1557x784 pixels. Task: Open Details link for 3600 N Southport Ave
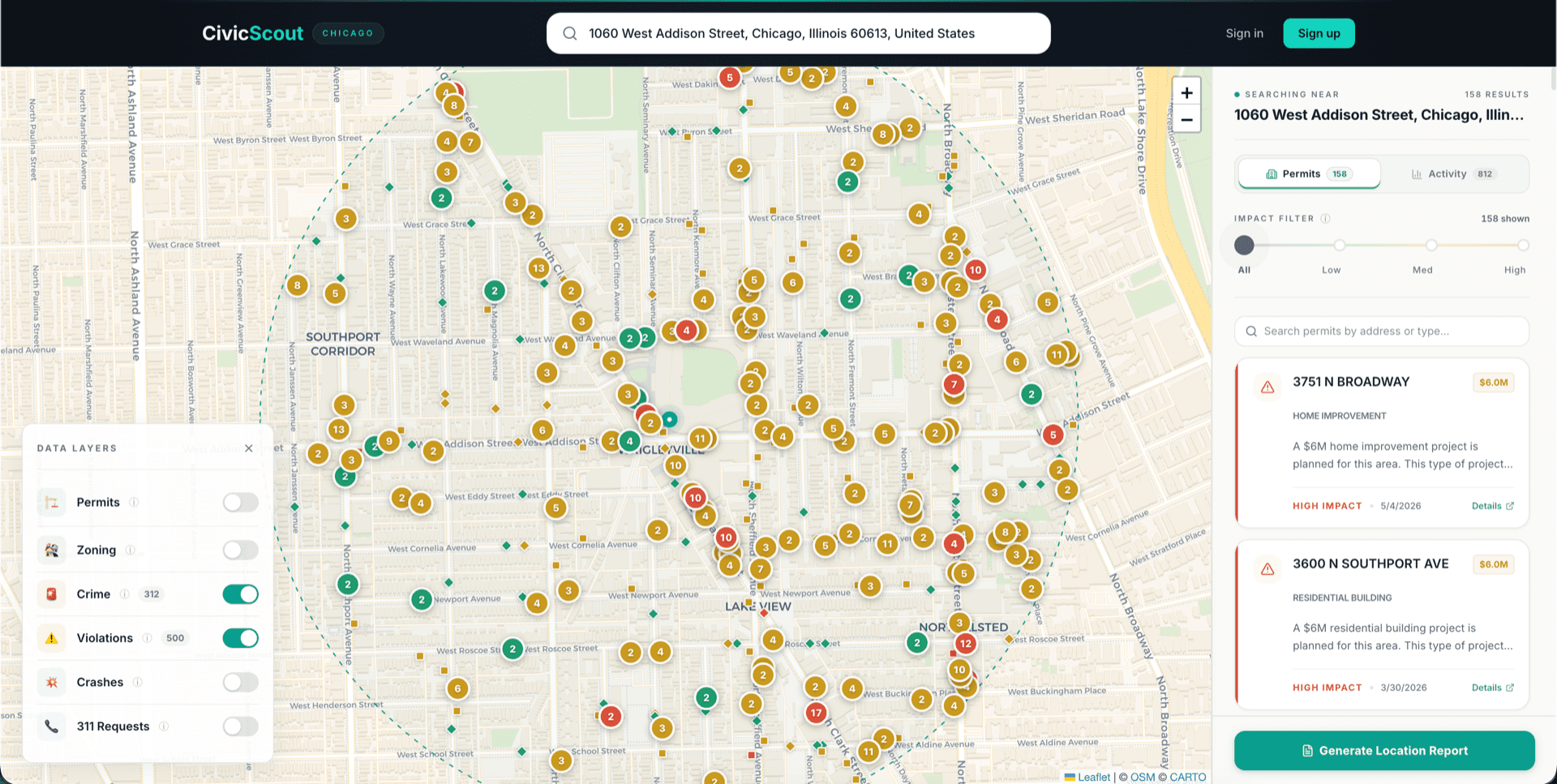coord(1492,688)
